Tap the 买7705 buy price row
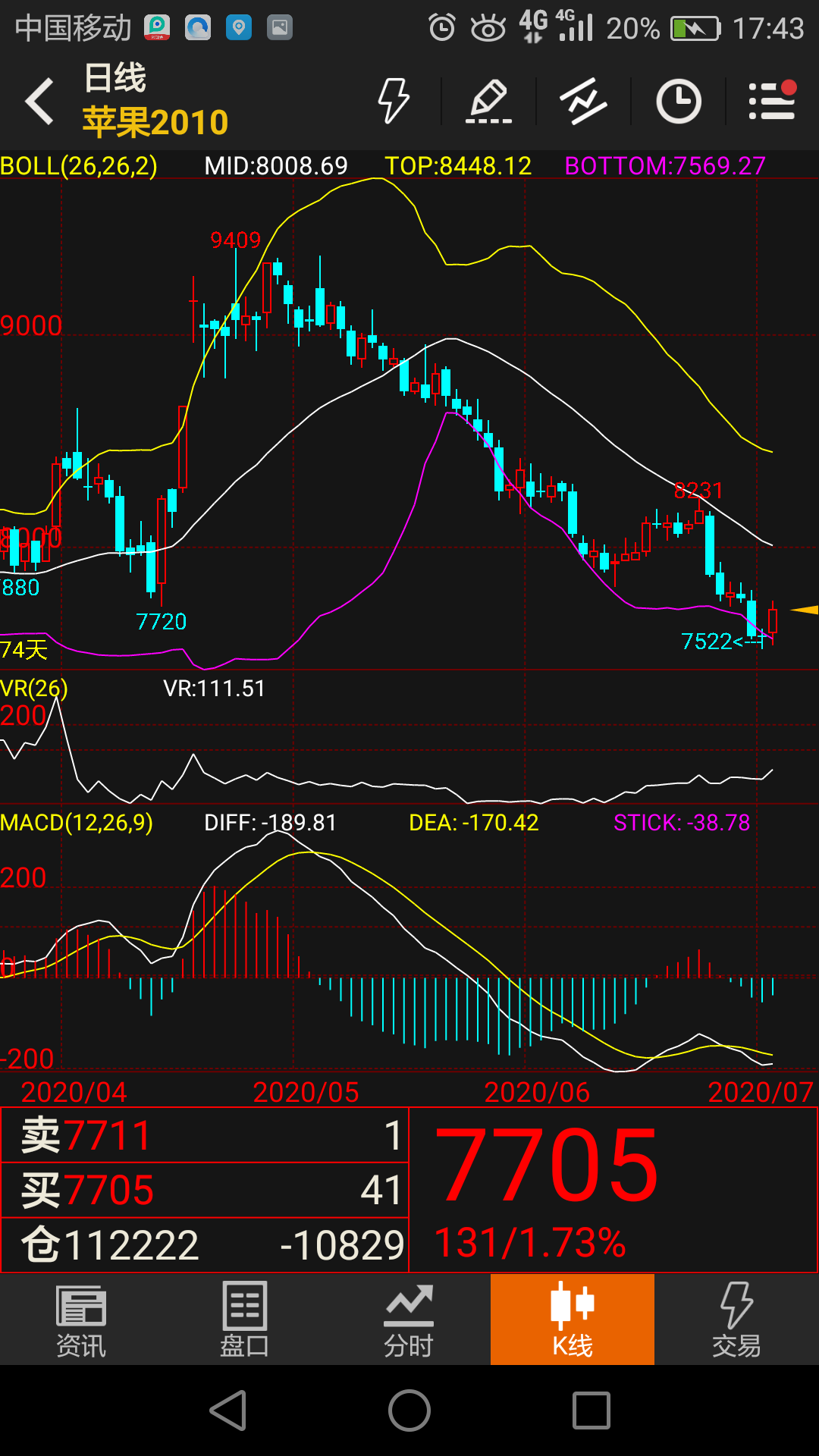Screen dimensions: 819x1456 [205, 1190]
